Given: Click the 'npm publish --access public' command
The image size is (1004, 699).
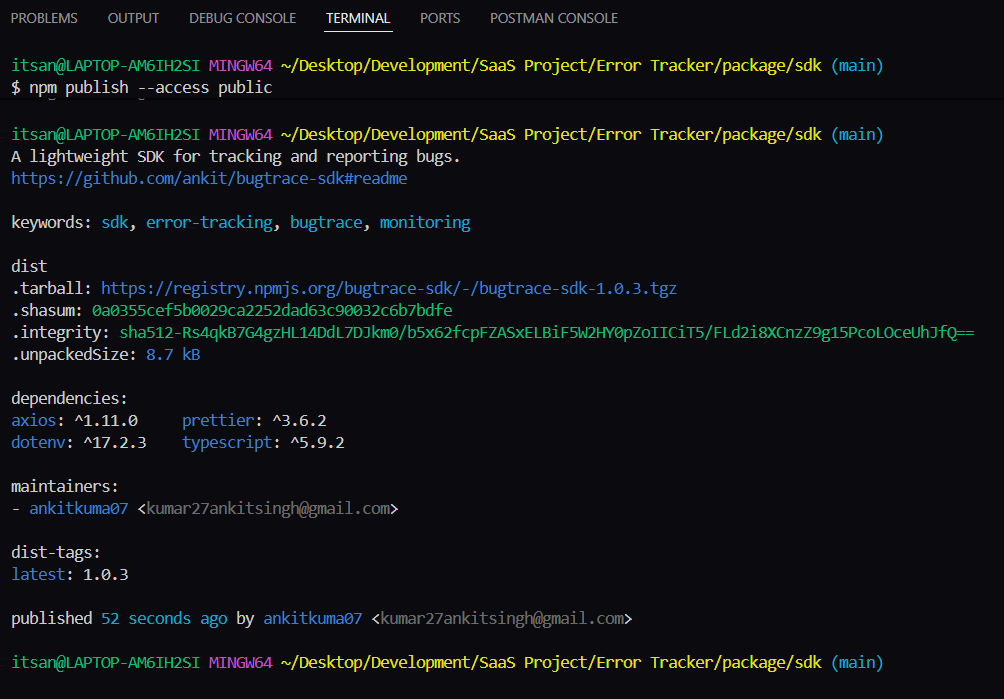Looking at the screenshot, I should click(150, 88).
